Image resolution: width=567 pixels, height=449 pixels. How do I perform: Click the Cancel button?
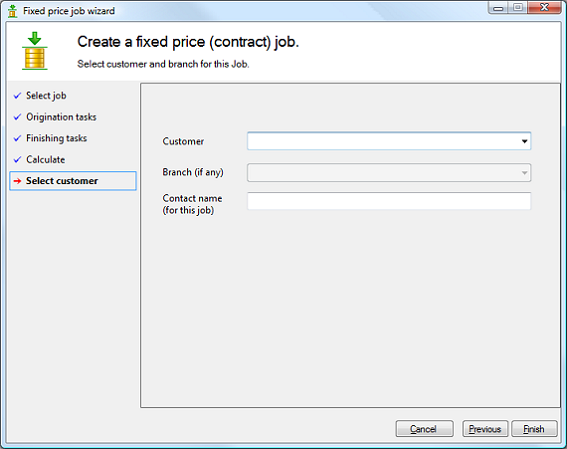pyautogui.click(x=425, y=429)
